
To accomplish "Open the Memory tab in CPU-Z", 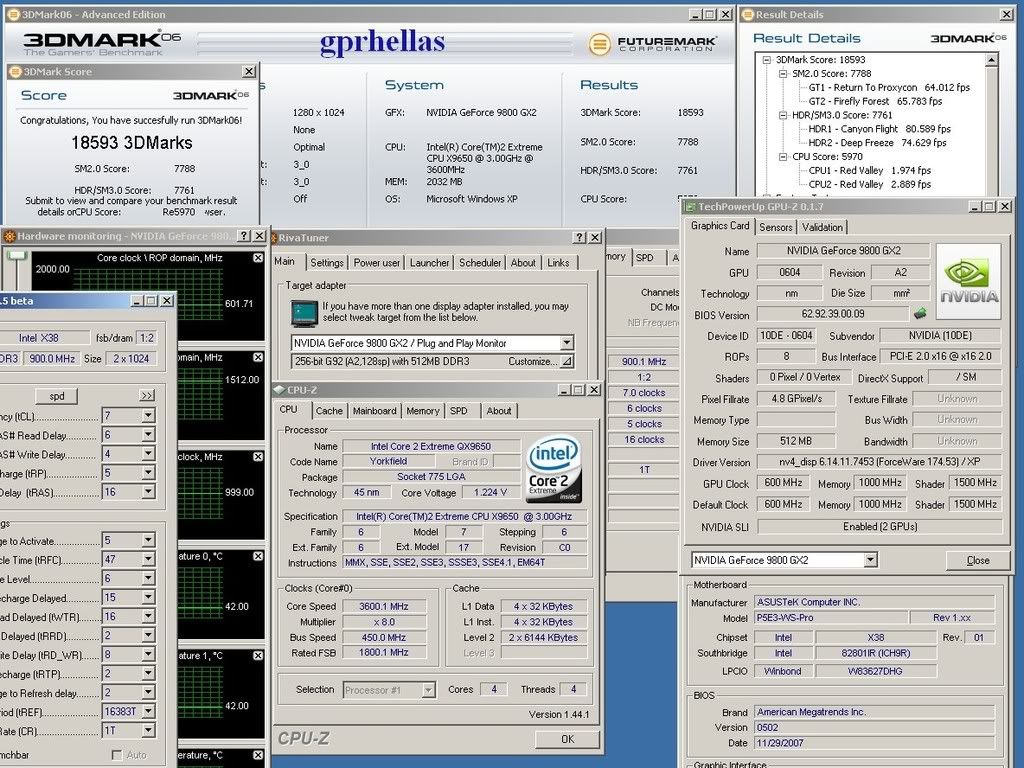I will (423, 411).
